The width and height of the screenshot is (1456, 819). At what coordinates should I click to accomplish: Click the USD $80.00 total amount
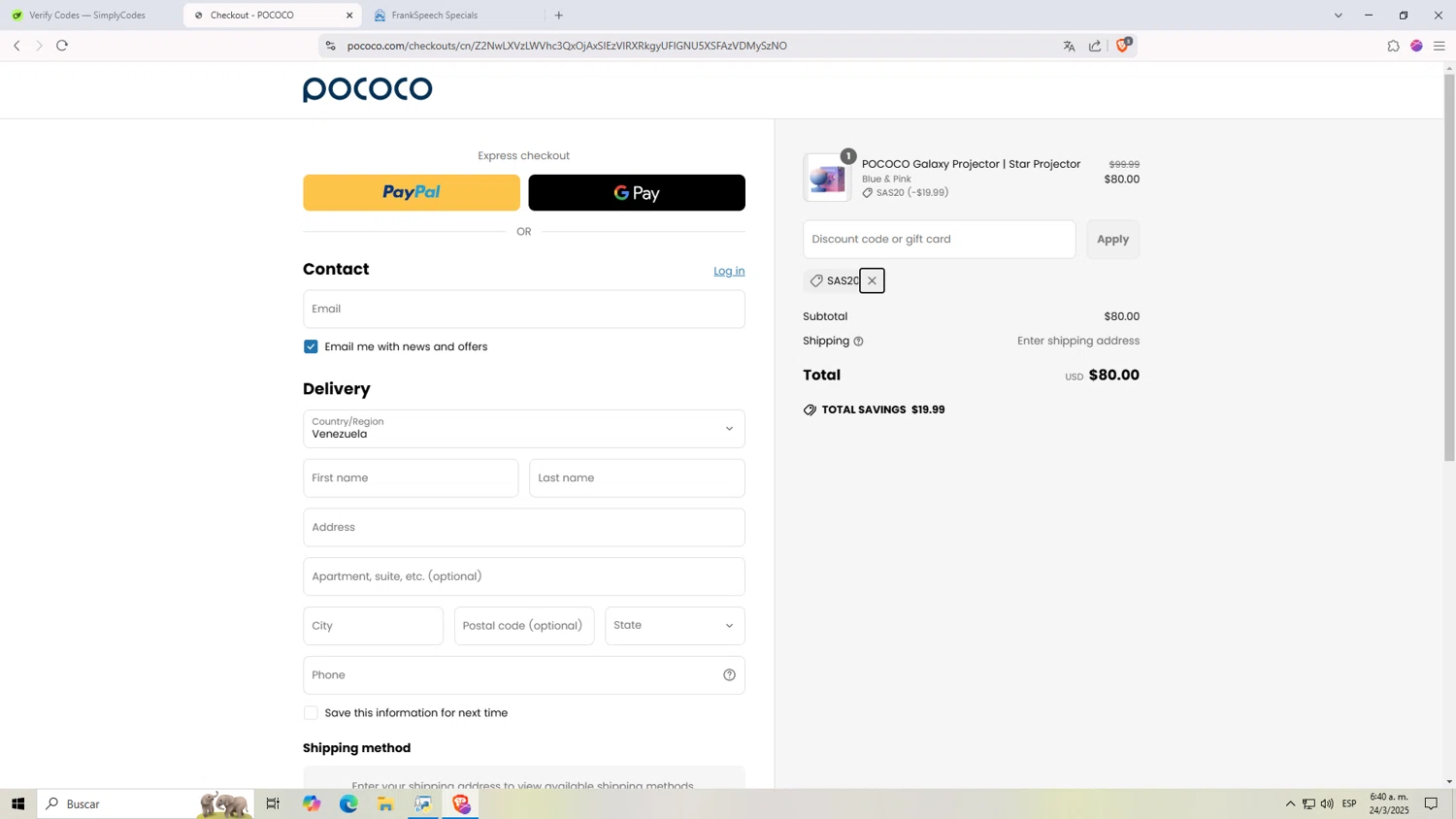(x=1102, y=376)
